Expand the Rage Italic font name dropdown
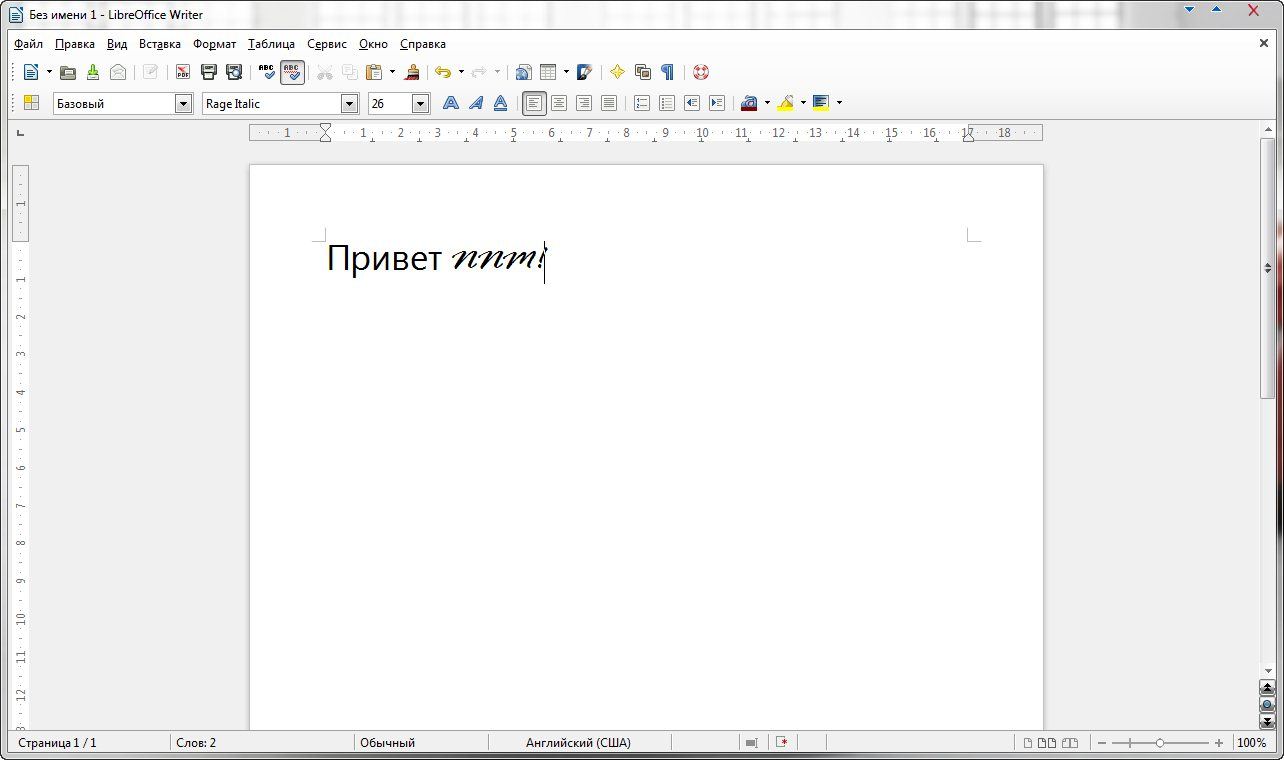Image resolution: width=1284 pixels, height=760 pixels. click(x=349, y=103)
